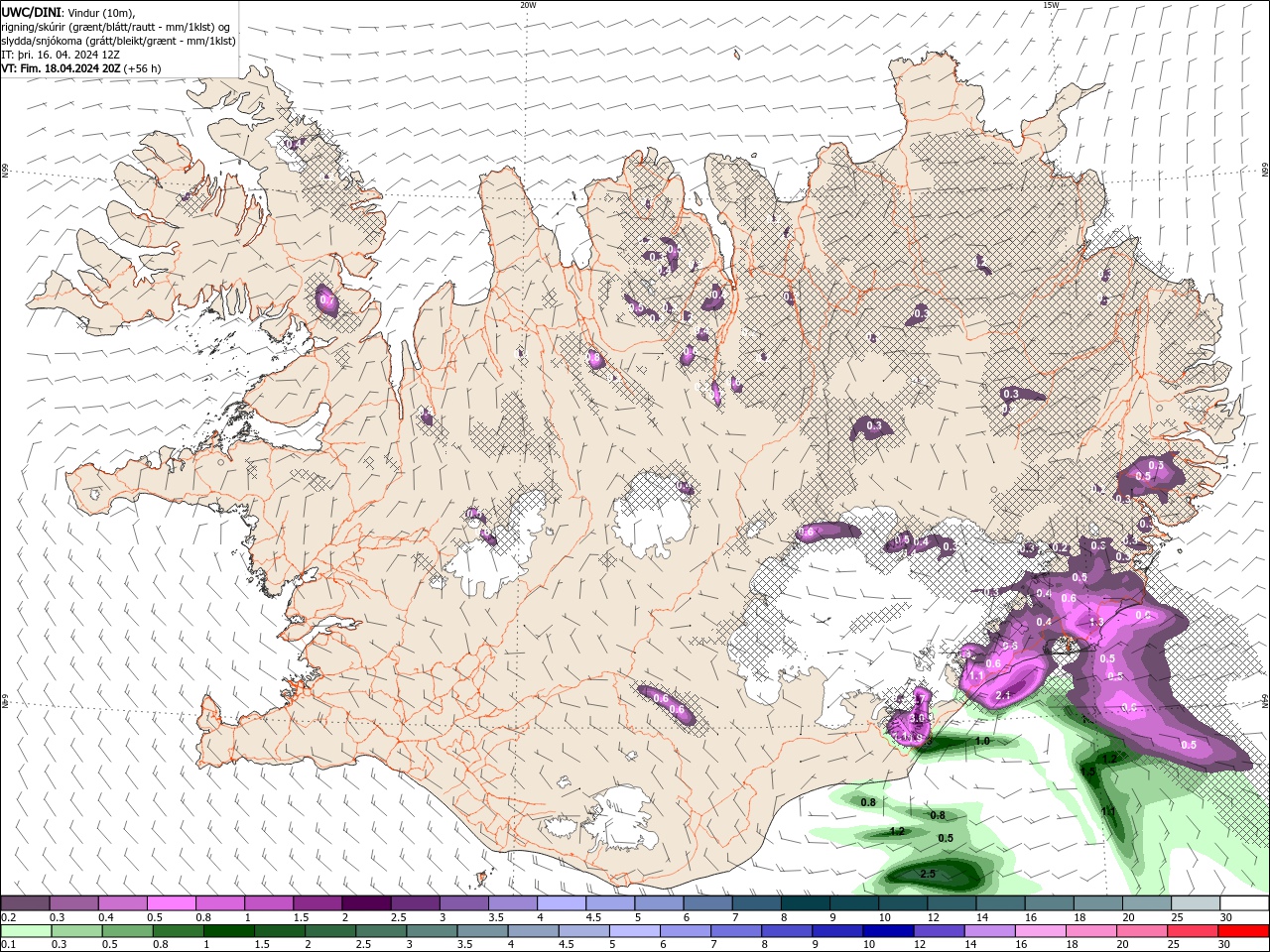1270x952 pixels.
Task: Click the 1.5 rain value in dark green
Action: (x=1088, y=771)
